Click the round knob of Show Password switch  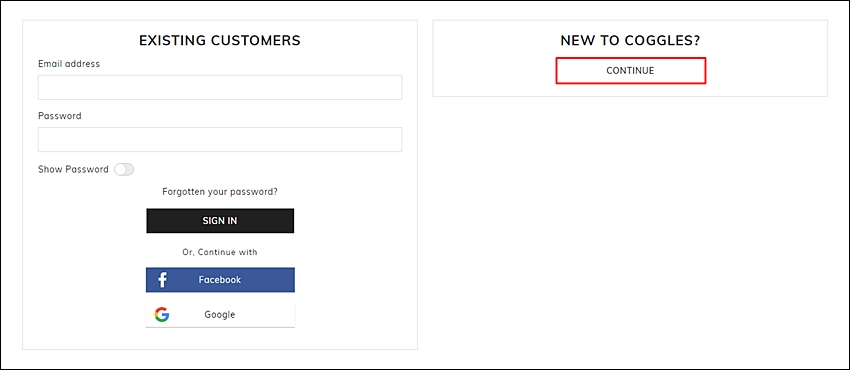tap(120, 170)
